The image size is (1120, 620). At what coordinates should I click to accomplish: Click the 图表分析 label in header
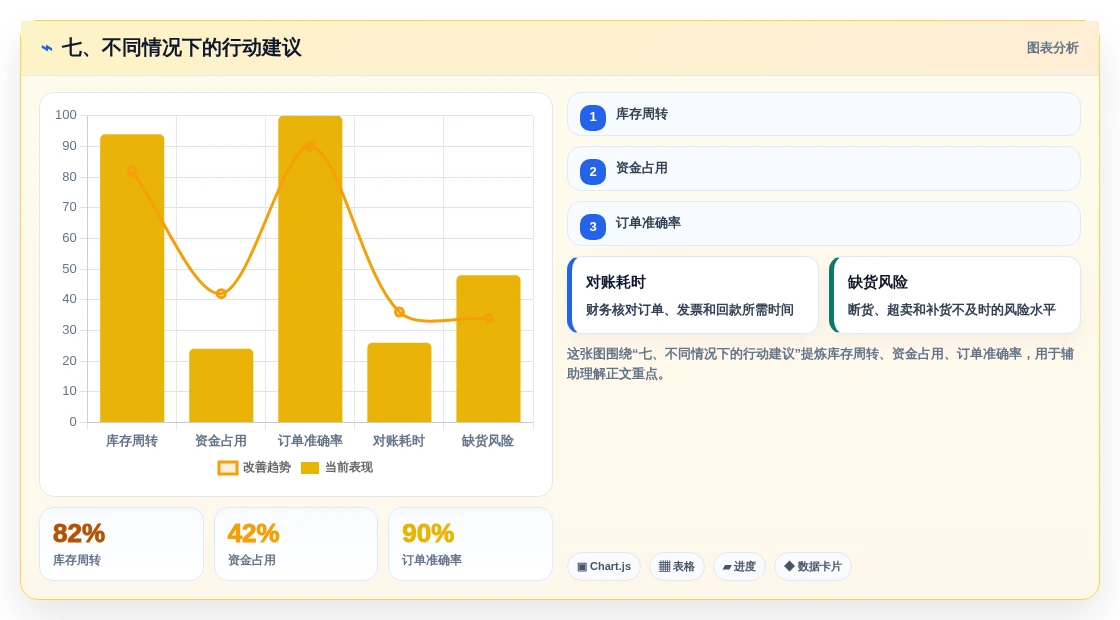[x=1052, y=48]
